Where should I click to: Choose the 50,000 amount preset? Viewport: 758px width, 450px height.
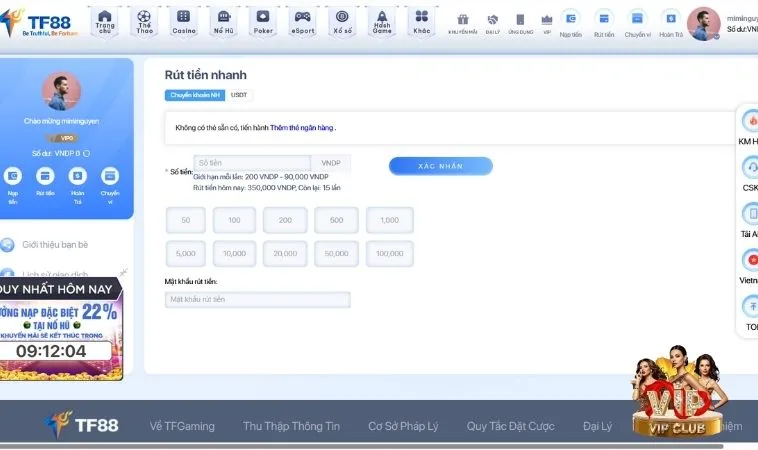336,254
